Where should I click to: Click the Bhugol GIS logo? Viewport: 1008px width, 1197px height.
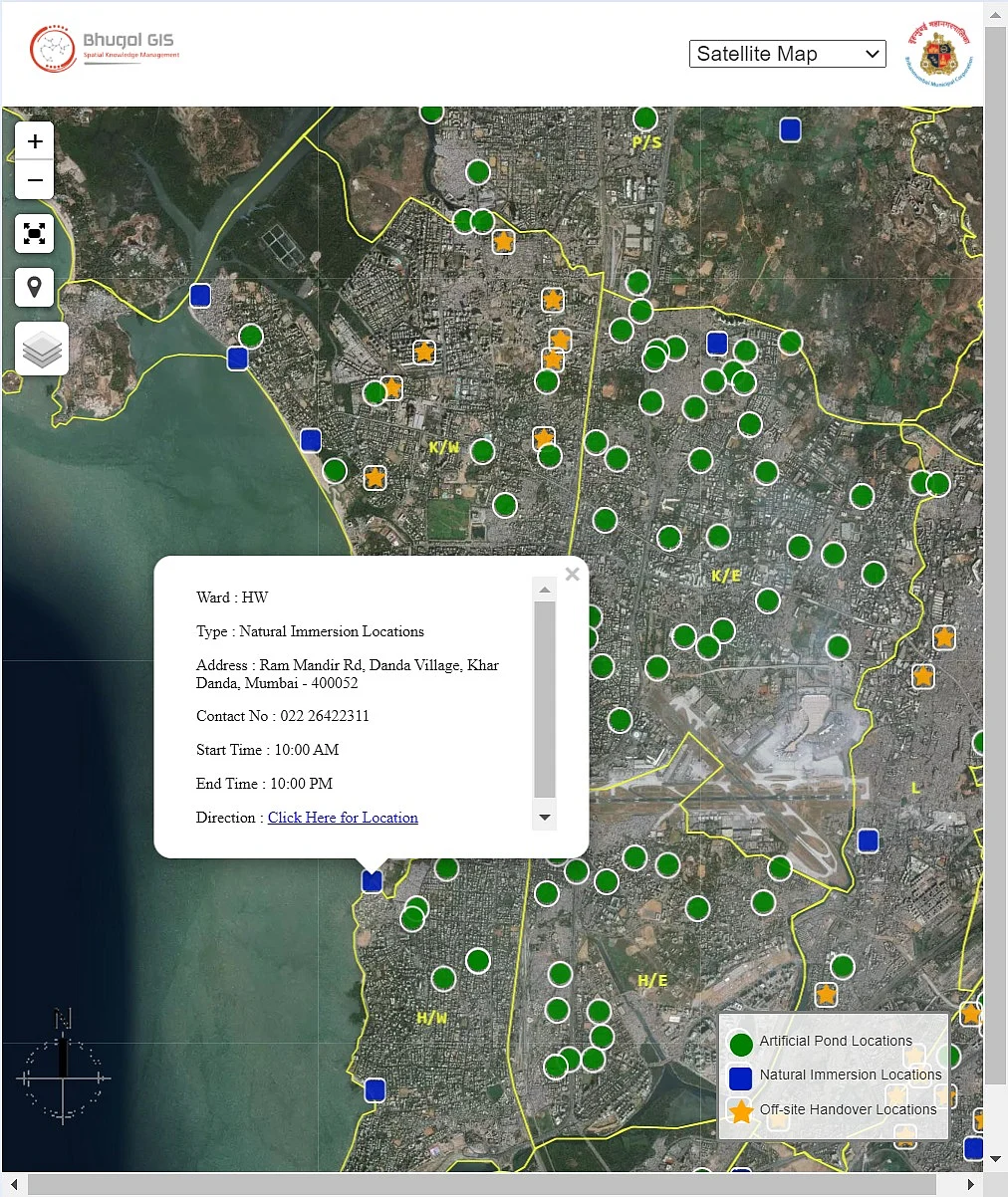point(105,48)
